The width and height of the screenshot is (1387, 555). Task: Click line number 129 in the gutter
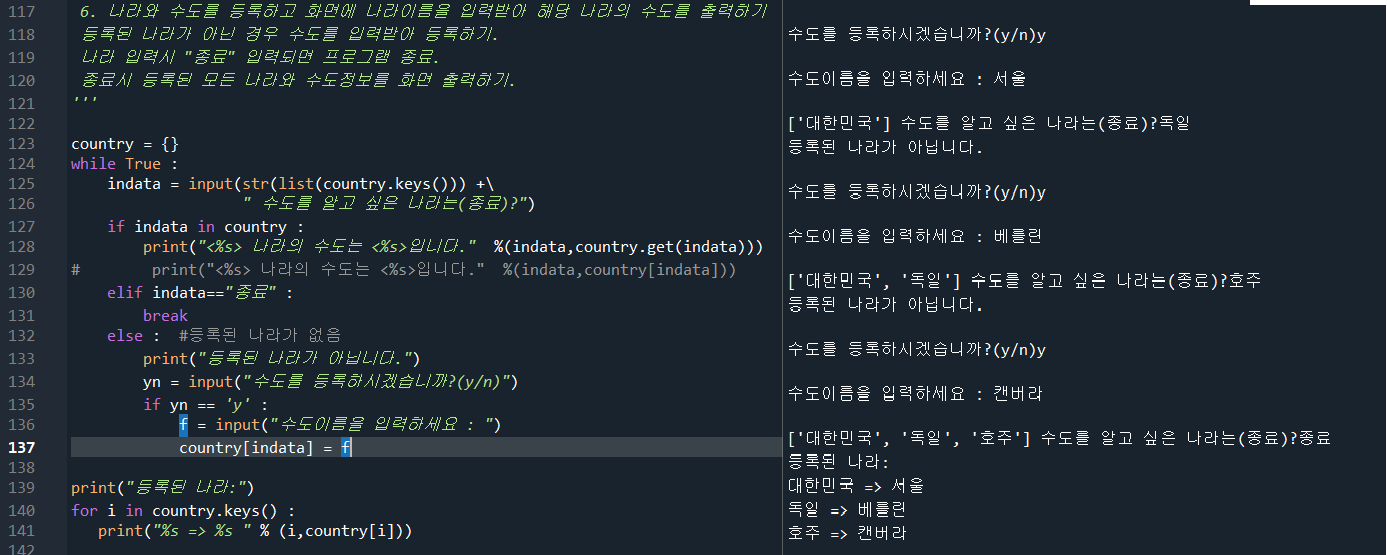pyautogui.click(x=21, y=270)
